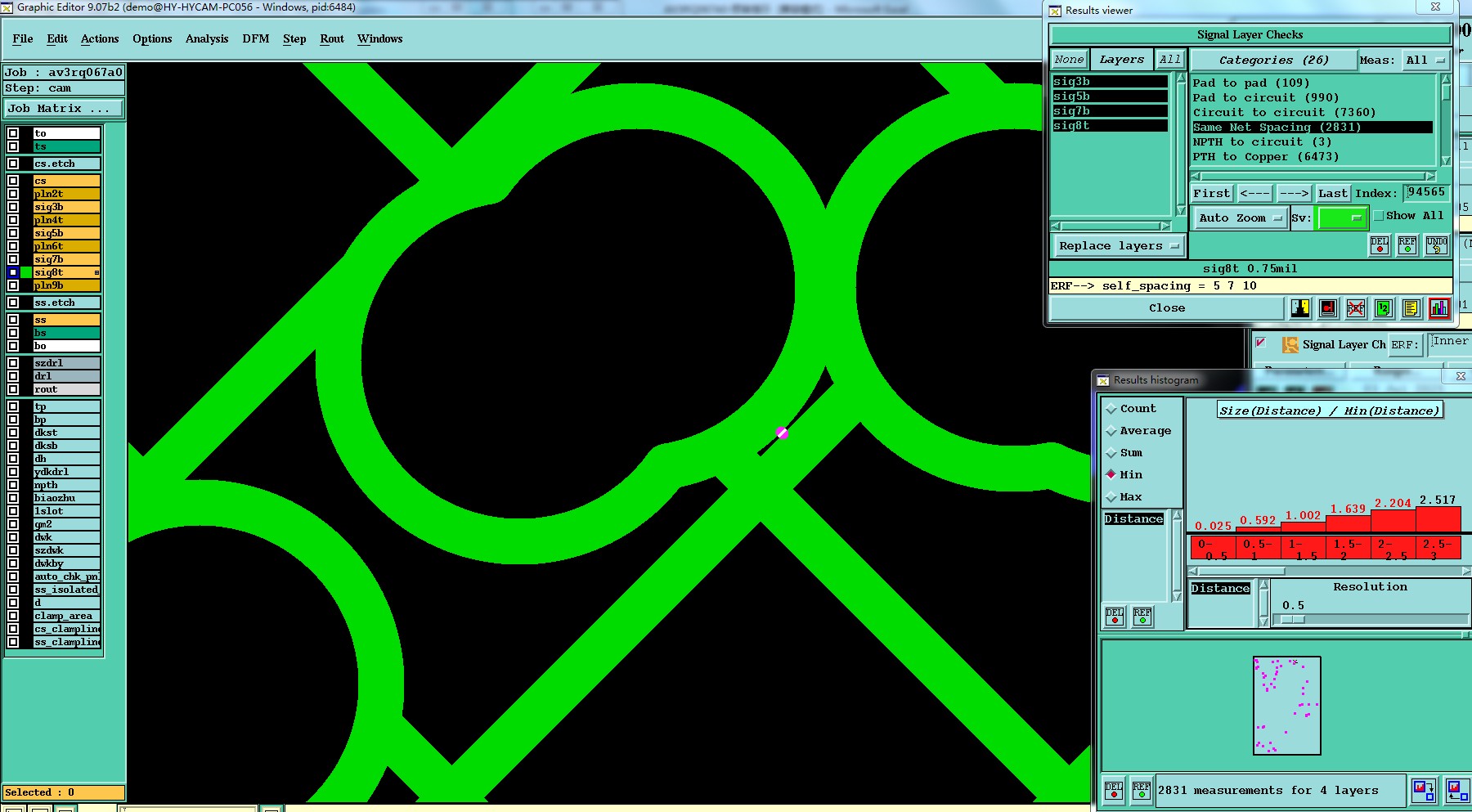Click the crossed-out REF icon
Viewport: 1472px width, 812px height.
(1356, 308)
